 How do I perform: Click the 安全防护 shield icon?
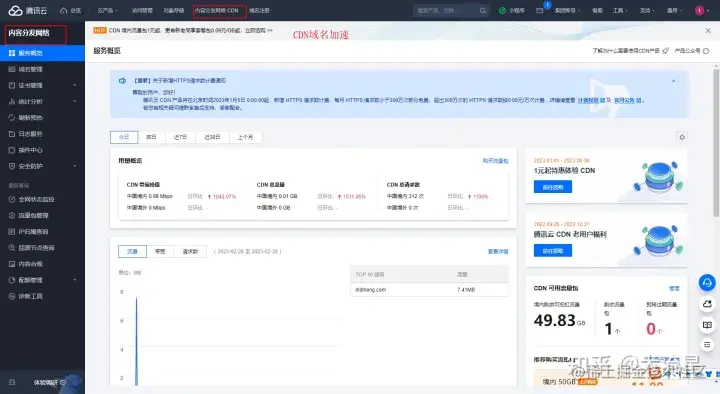point(12,166)
